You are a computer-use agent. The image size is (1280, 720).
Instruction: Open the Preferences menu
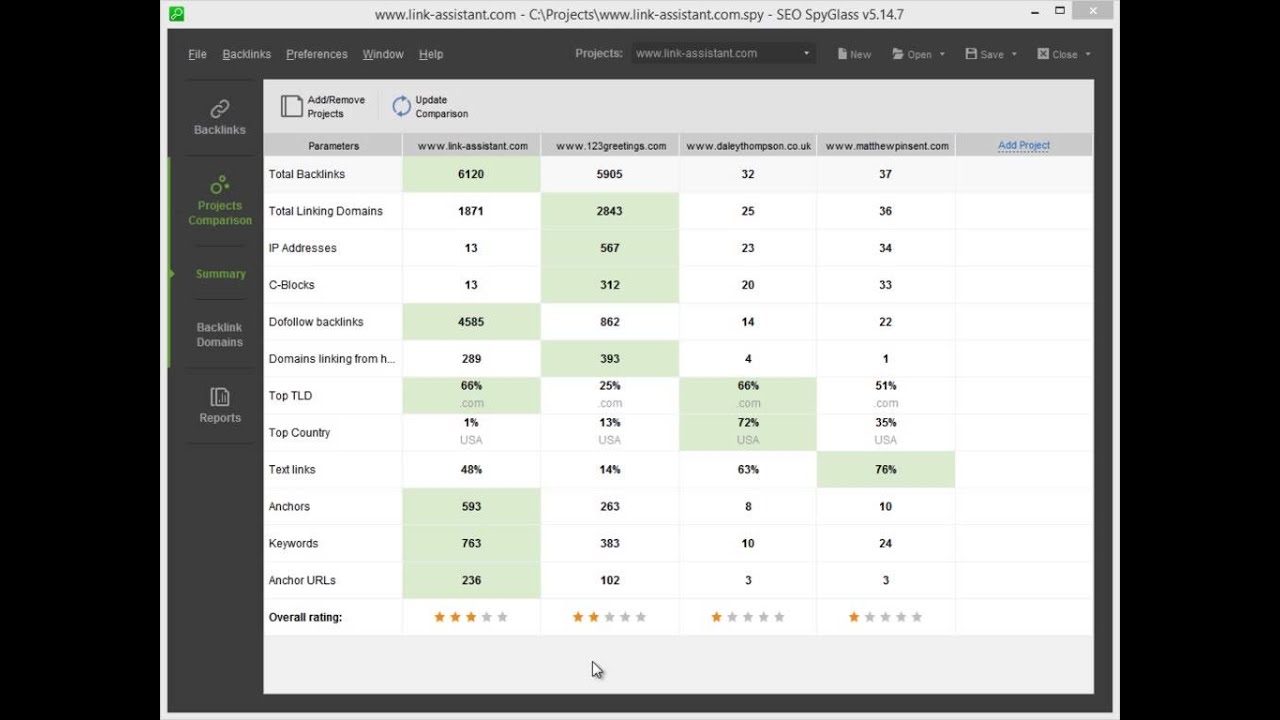pos(317,54)
